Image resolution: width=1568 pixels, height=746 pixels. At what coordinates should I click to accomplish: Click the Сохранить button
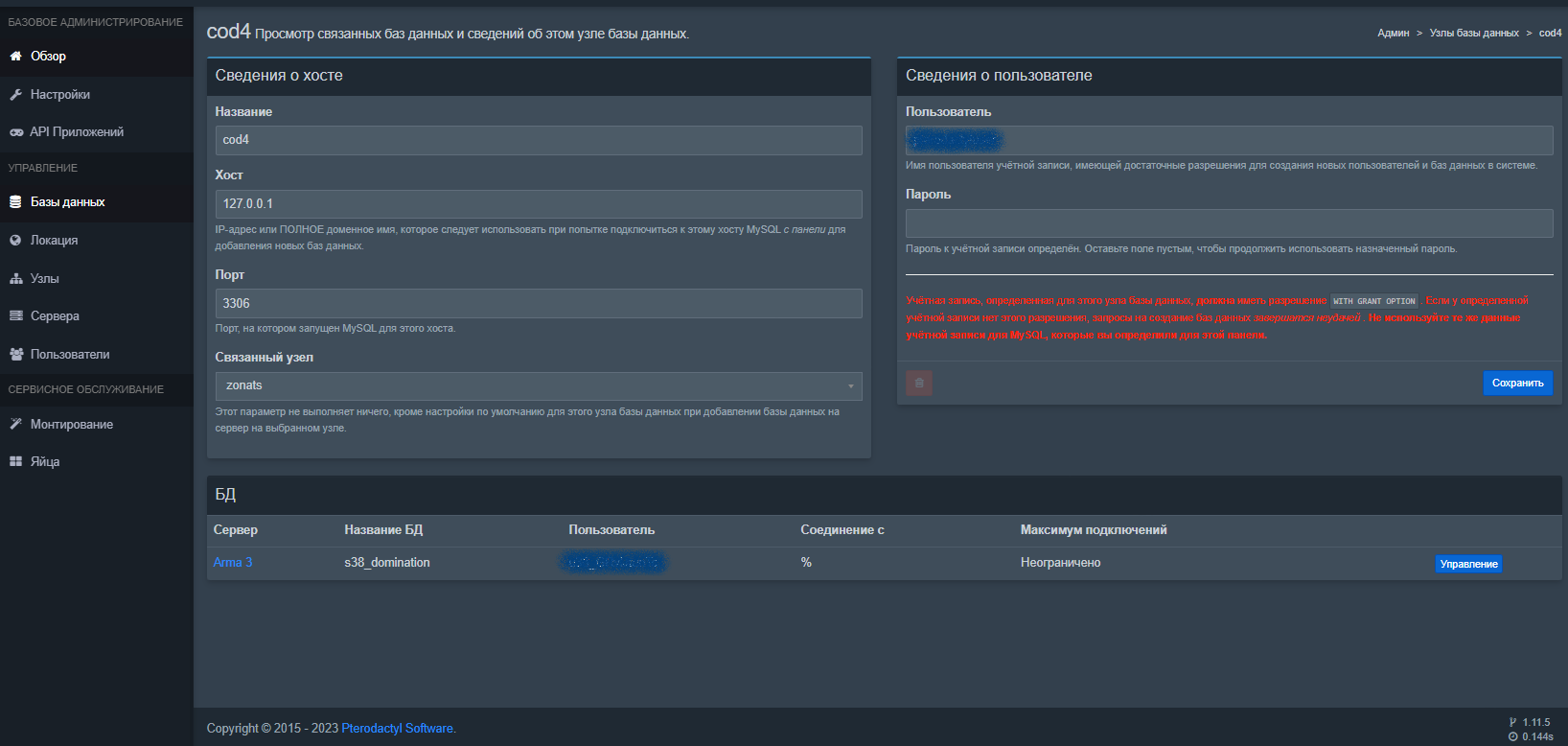pyautogui.click(x=1517, y=384)
